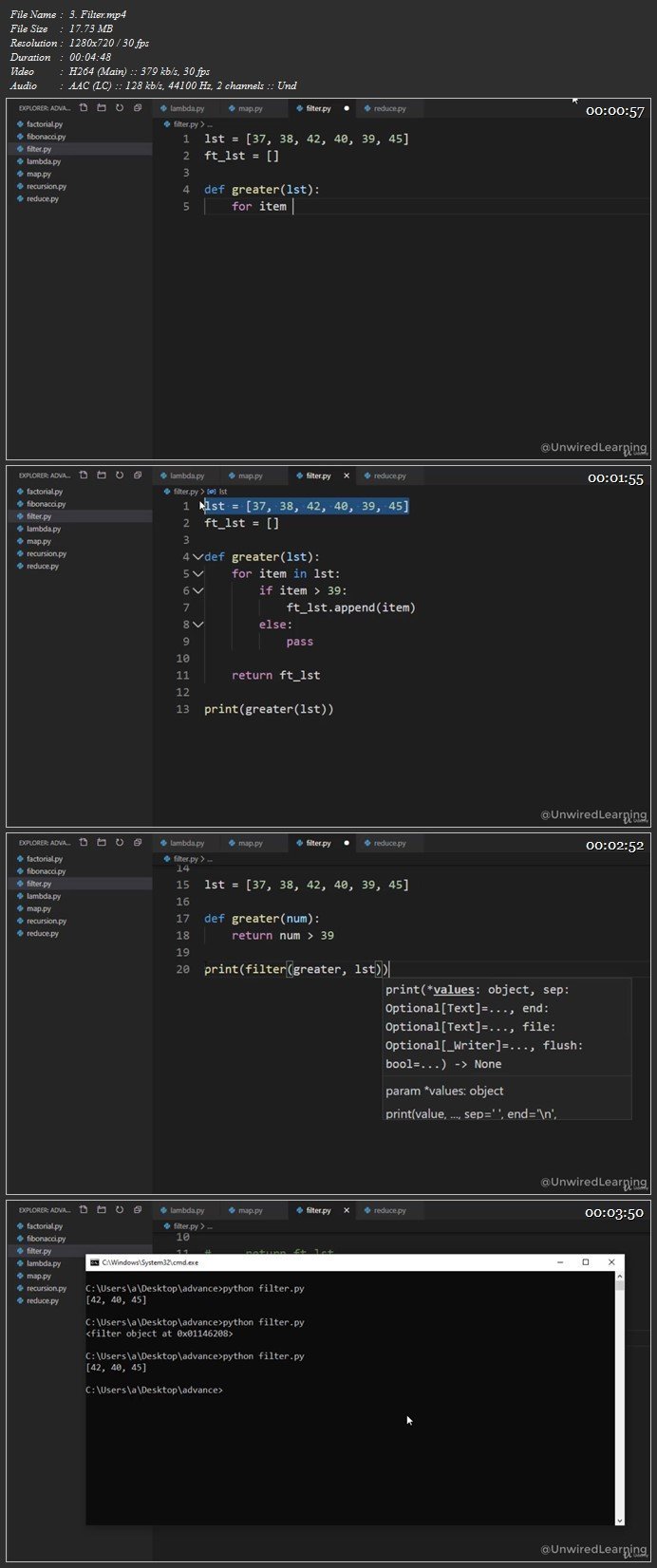
Task: Select fibonacci.py in explorer of 00:02:52 frame
Action: pyautogui.click(x=46, y=871)
